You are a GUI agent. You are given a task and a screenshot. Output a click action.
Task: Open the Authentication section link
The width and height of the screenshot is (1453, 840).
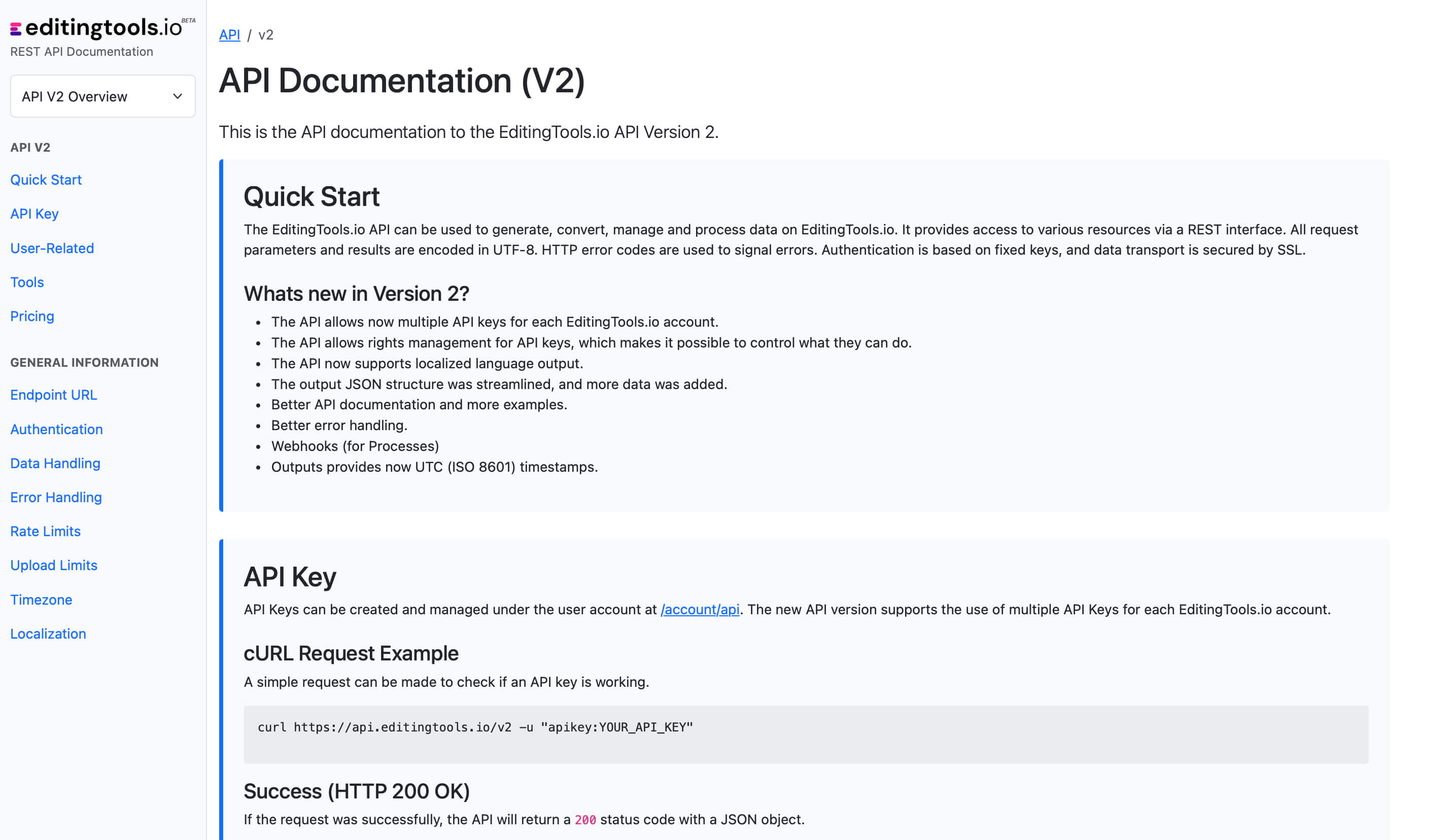tap(56, 430)
